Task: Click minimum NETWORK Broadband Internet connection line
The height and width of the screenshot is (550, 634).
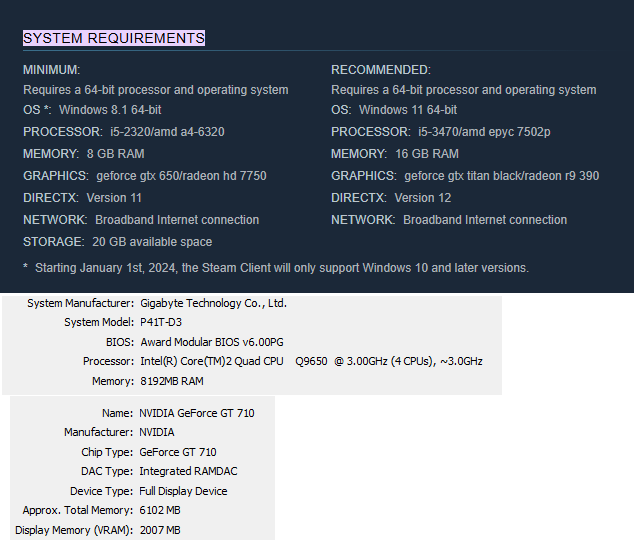Action: click(141, 220)
